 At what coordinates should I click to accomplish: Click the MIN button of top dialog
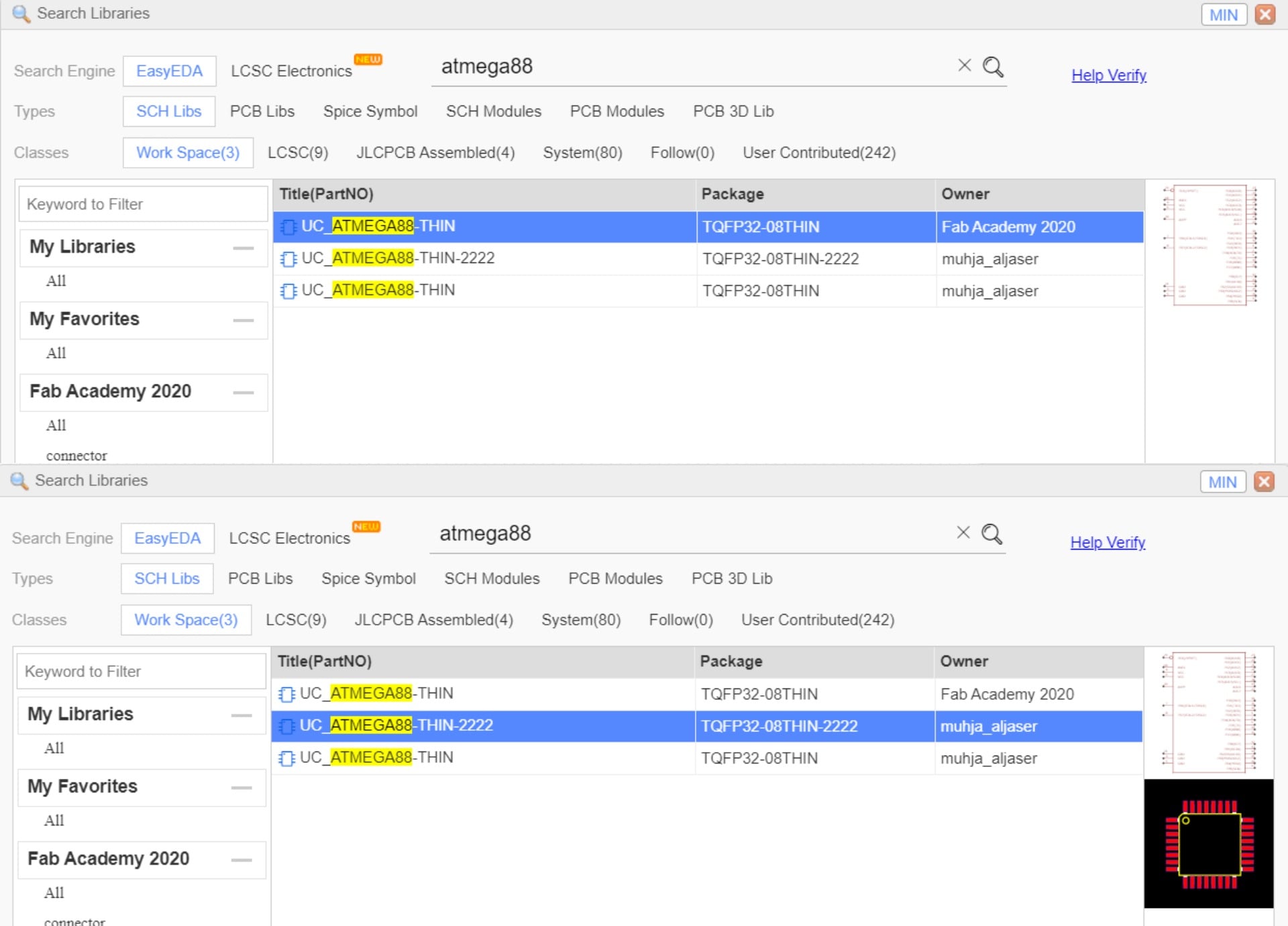click(1223, 15)
